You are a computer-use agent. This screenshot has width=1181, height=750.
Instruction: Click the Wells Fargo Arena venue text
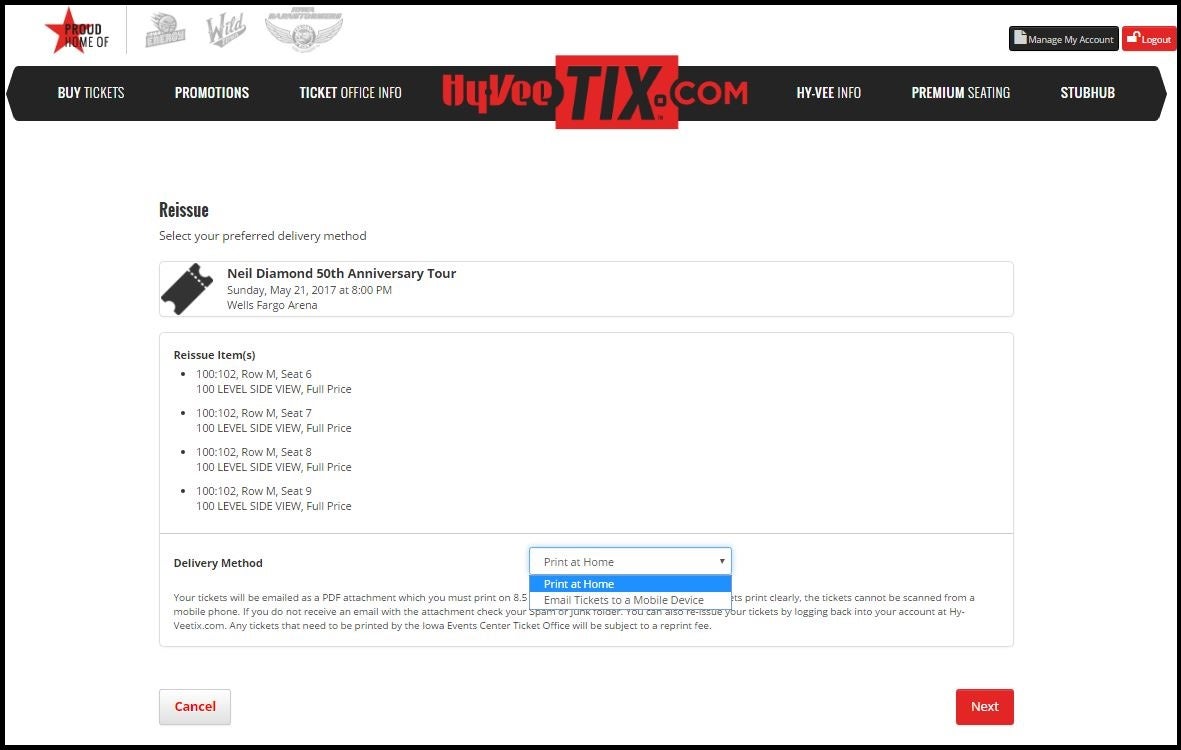(x=272, y=305)
